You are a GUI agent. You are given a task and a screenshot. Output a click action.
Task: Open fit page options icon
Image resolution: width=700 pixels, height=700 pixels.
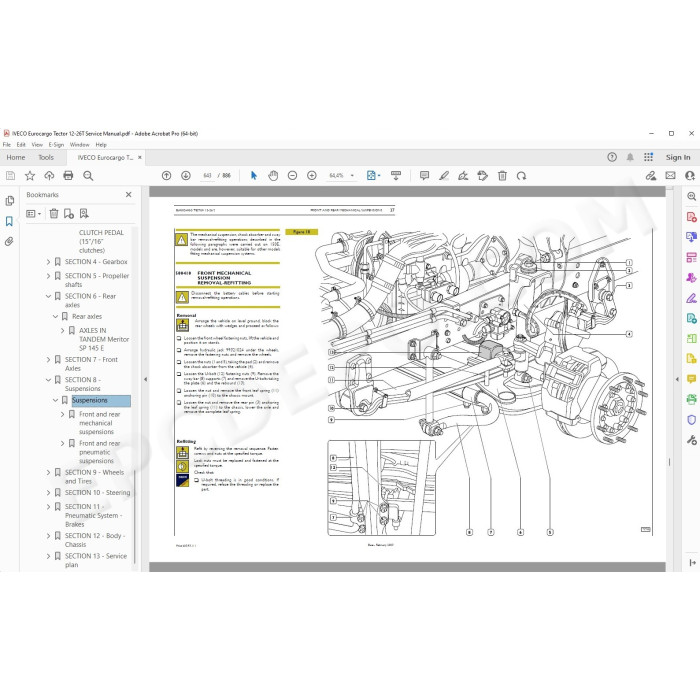[373, 175]
